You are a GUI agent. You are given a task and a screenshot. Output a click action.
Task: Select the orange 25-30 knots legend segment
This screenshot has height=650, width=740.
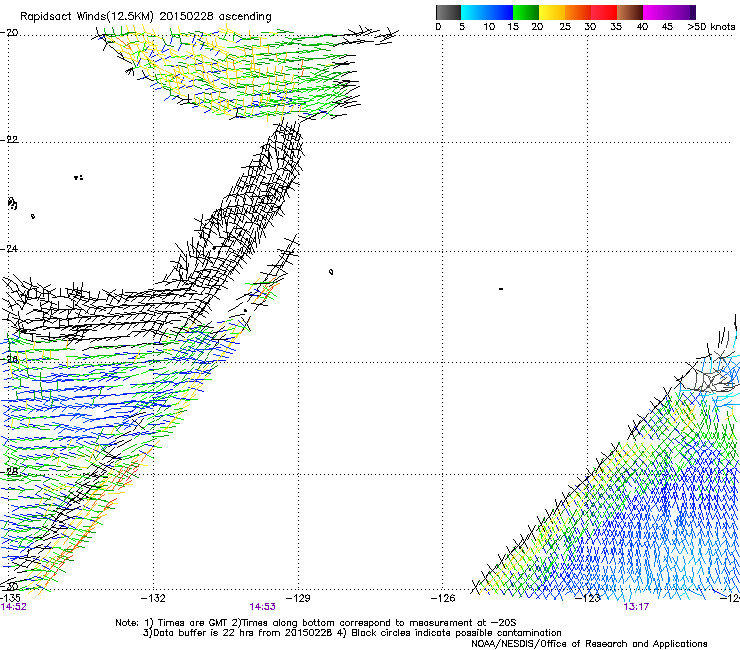578,12
